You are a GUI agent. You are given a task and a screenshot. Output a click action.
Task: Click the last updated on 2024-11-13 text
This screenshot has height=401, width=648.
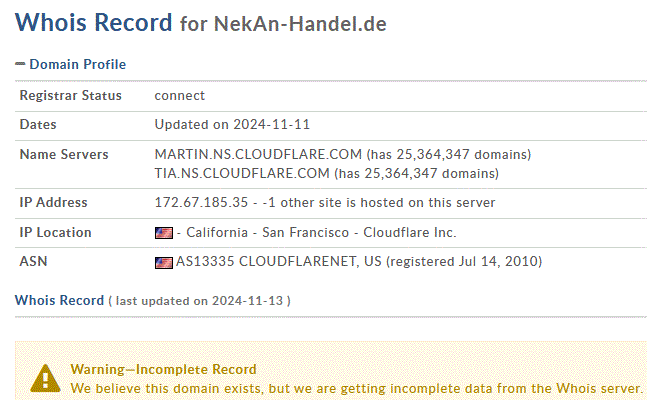click(x=199, y=301)
